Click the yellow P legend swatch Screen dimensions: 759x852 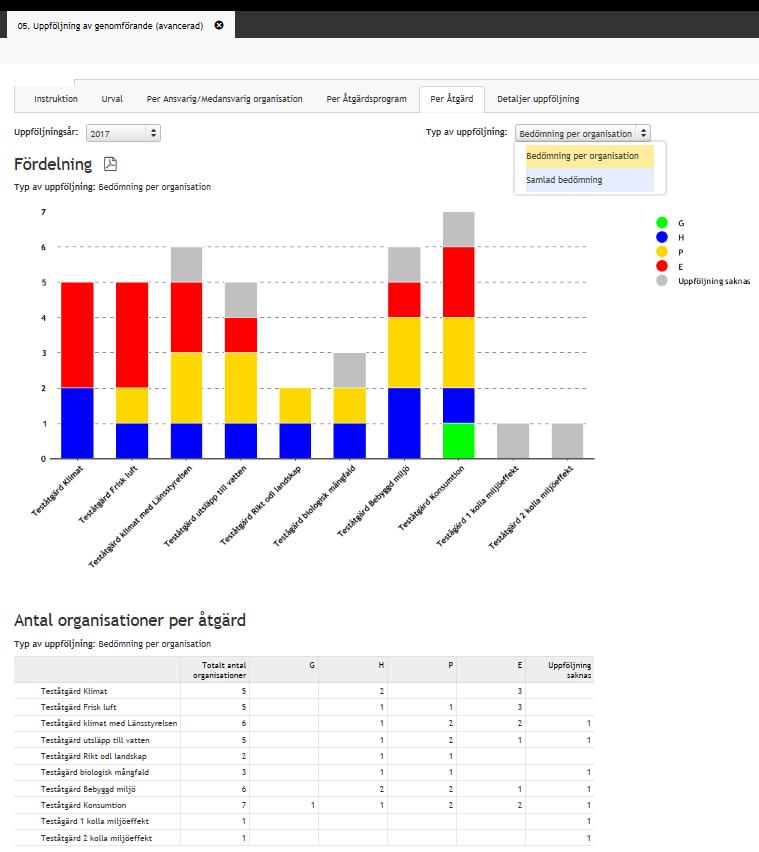(662, 252)
